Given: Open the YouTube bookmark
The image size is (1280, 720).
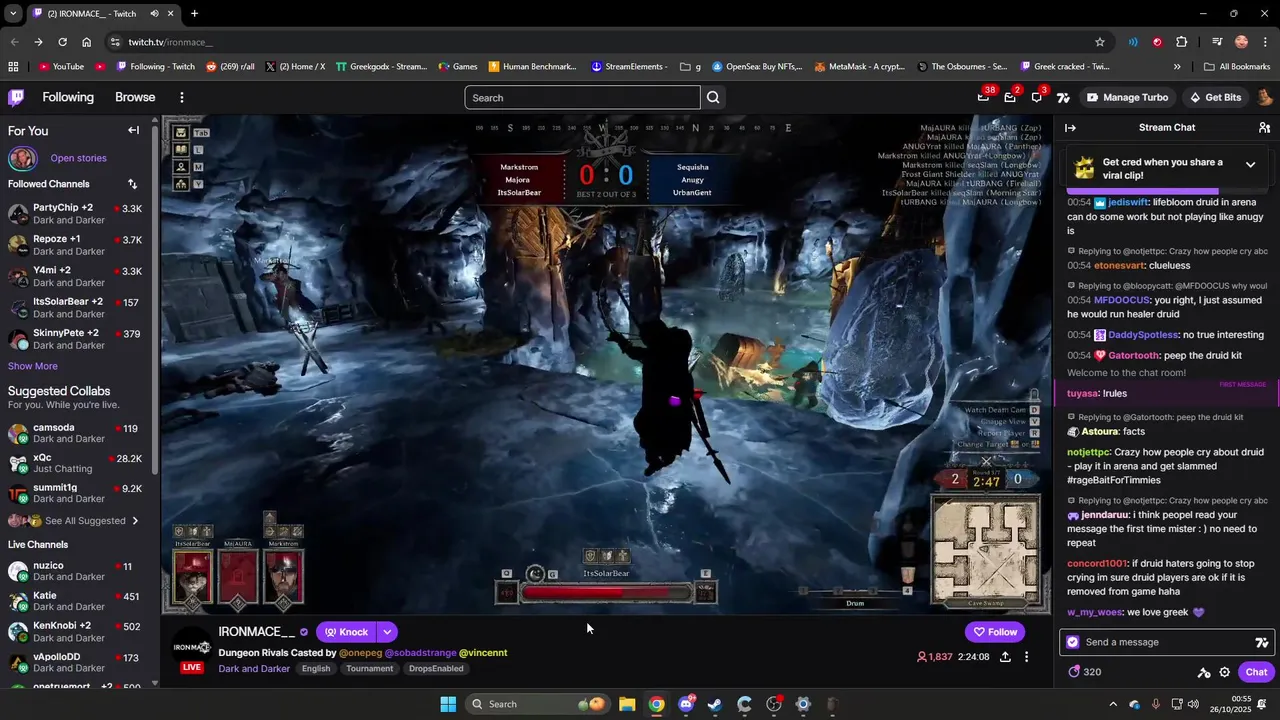Looking at the screenshot, I should tap(61, 67).
